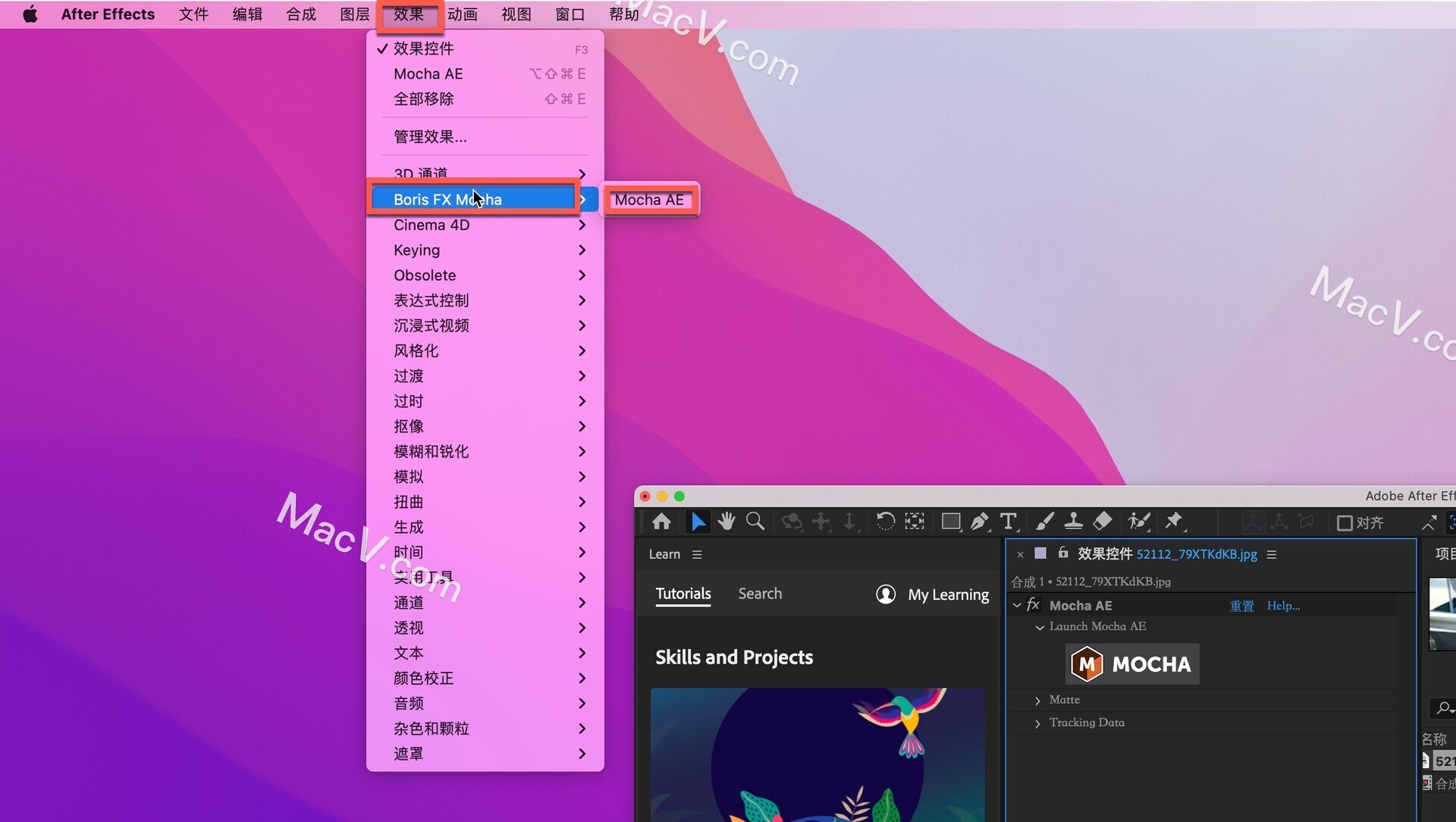
Task: Click the layer label color swatch
Action: click(1040, 553)
